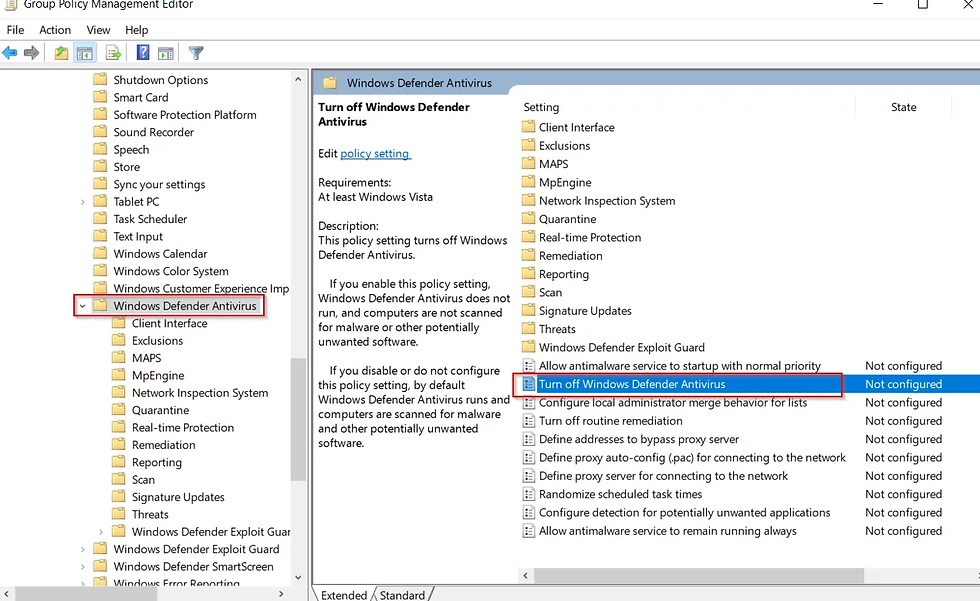The height and width of the screenshot is (601, 980).
Task: Click the State column header
Action: click(904, 107)
